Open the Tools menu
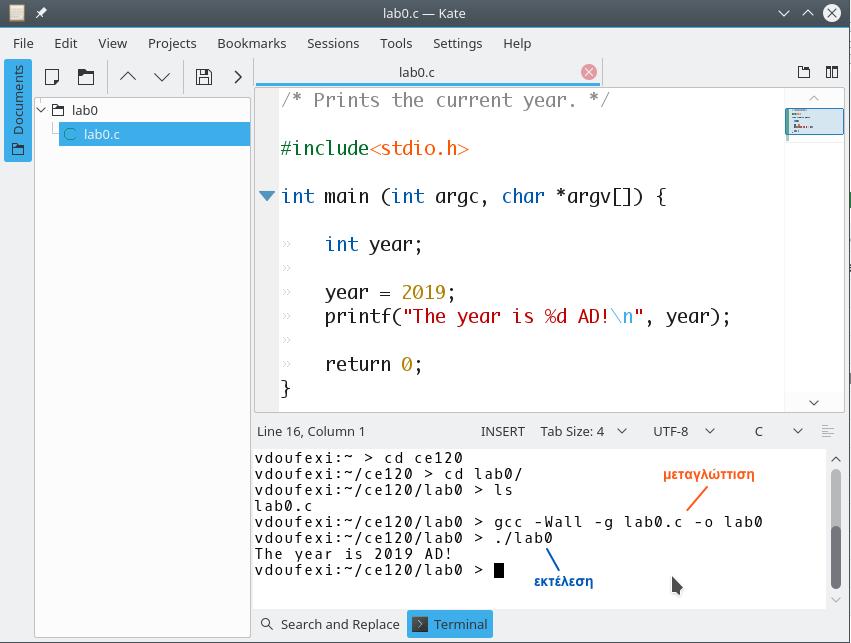 (x=396, y=43)
